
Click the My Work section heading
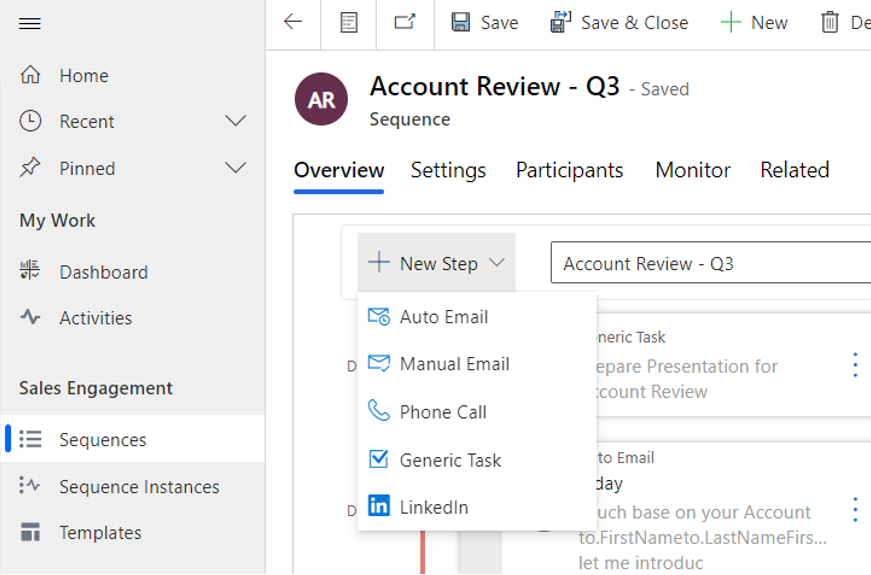pyautogui.click(x=57, y=221)
